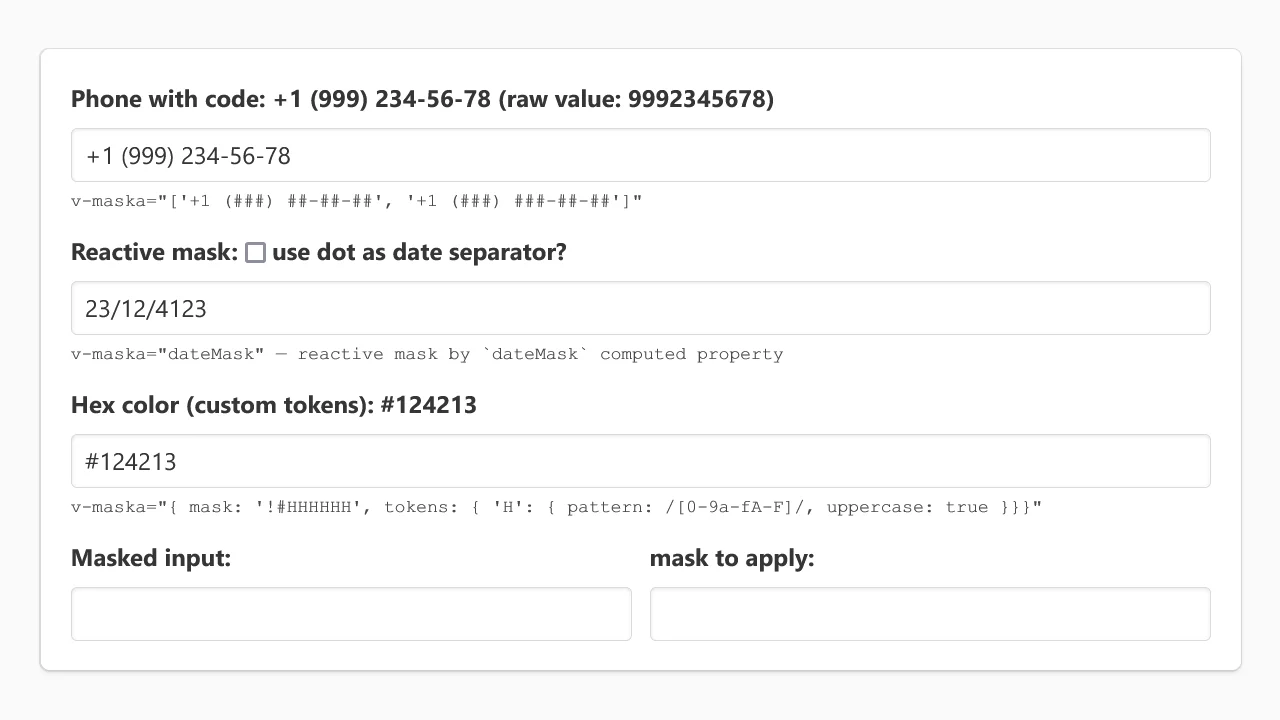Click the "Phone with code:" heading label
This screenshot has height=720, width=1280.
[x=167, y=99]
